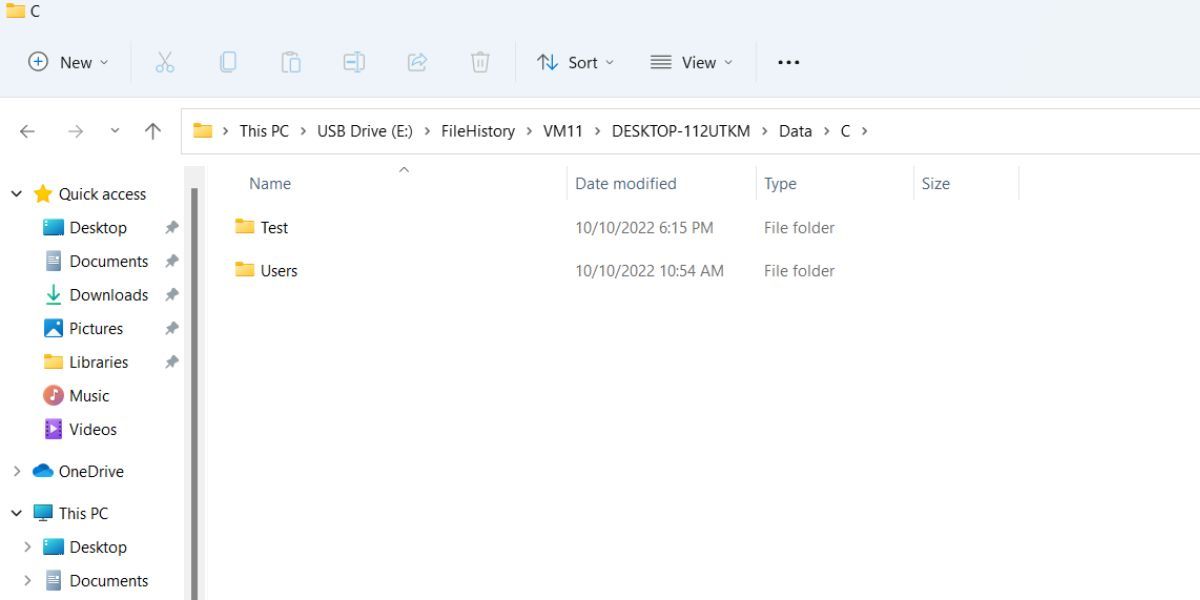The image size is (1200, 600).
Task: Click the Copy icon in toolbar
Action: (228, 62)
